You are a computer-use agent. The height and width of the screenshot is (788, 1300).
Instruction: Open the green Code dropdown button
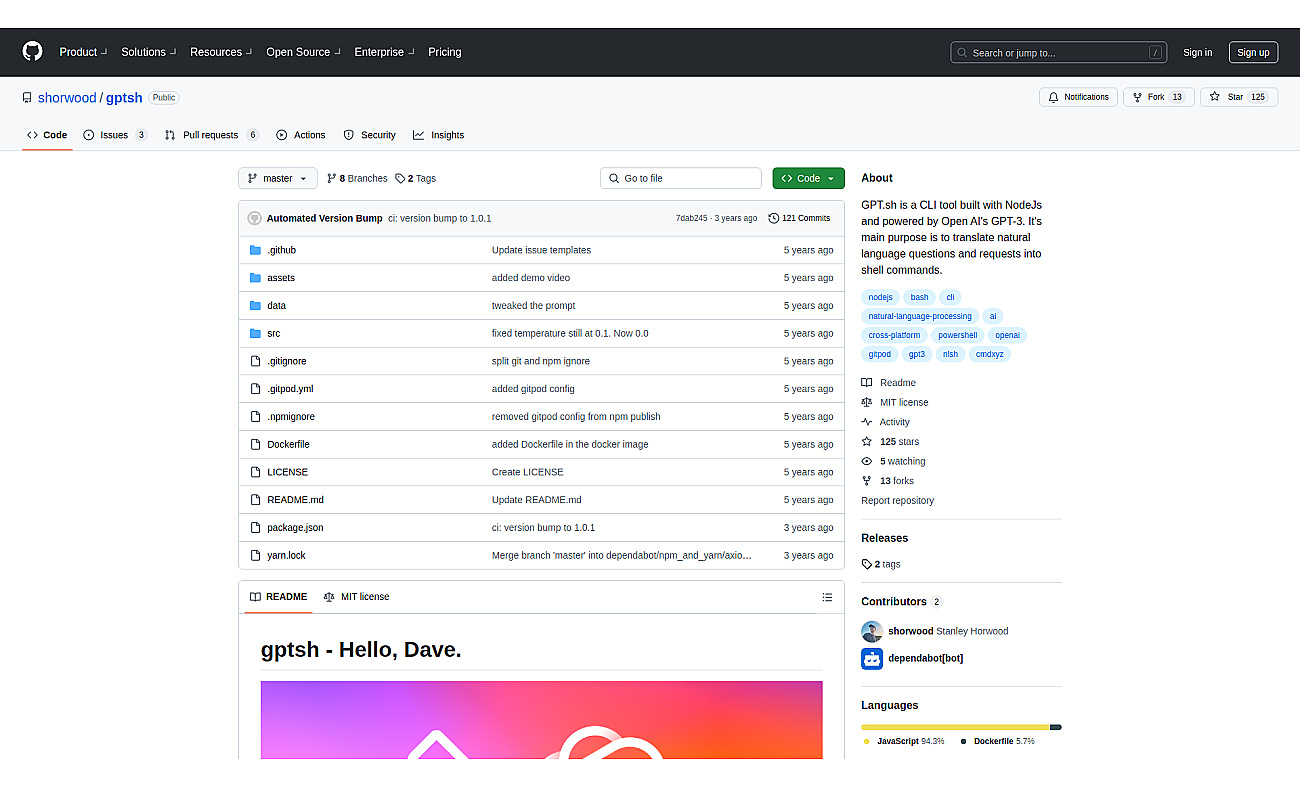pos(808,178)
